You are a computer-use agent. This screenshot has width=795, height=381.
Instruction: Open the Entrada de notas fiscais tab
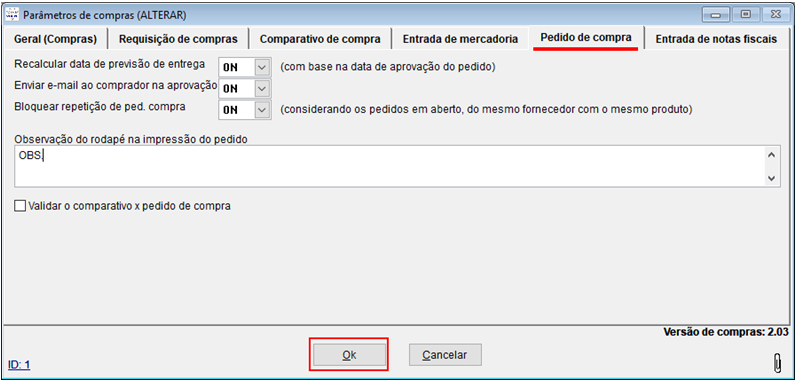coord(716,39)
